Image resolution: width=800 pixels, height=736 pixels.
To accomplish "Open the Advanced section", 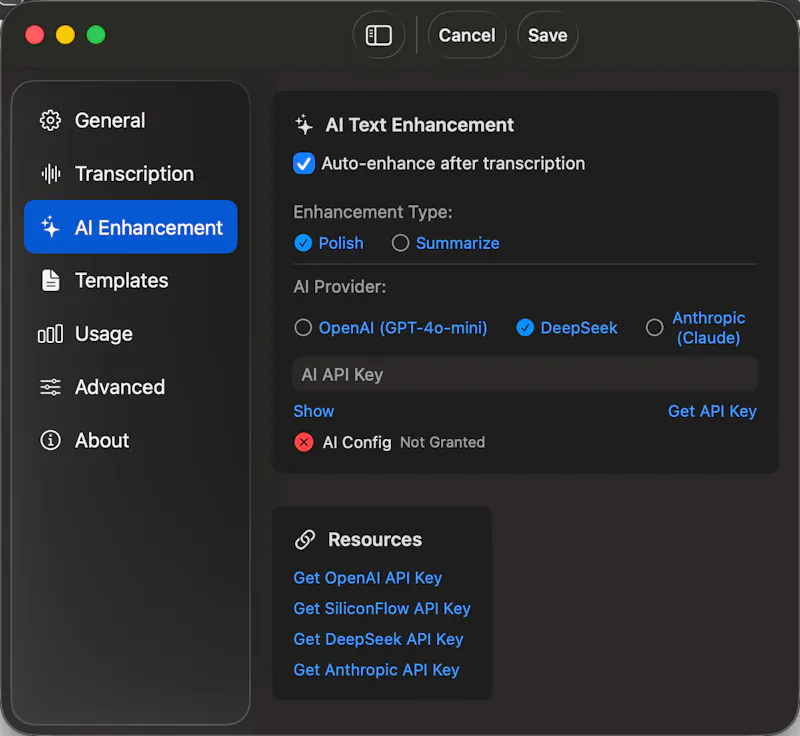I will click(x=131, y=387).
